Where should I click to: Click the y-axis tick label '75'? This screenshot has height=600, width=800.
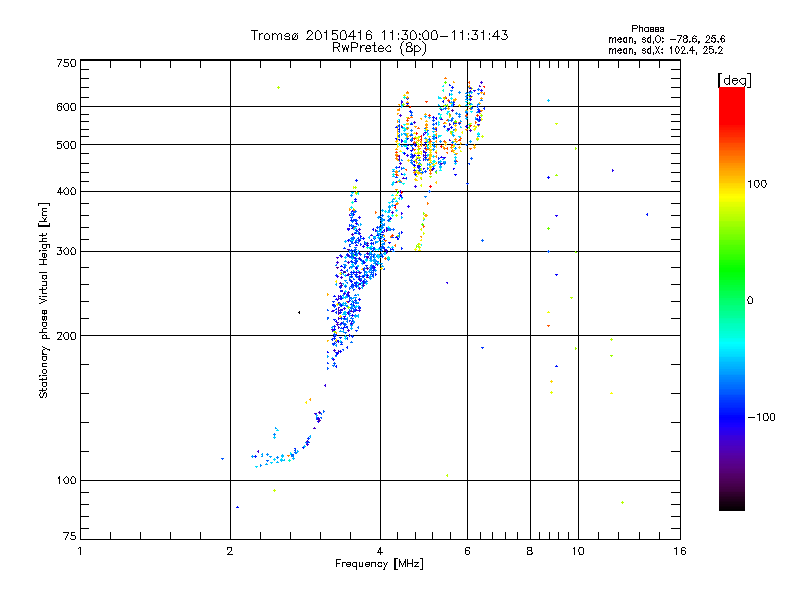coord(70,536)
